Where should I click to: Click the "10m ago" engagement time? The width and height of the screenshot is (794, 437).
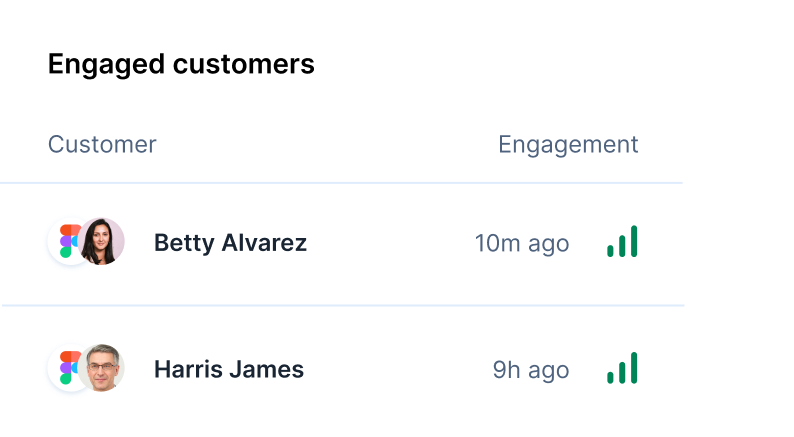(522, 243)
